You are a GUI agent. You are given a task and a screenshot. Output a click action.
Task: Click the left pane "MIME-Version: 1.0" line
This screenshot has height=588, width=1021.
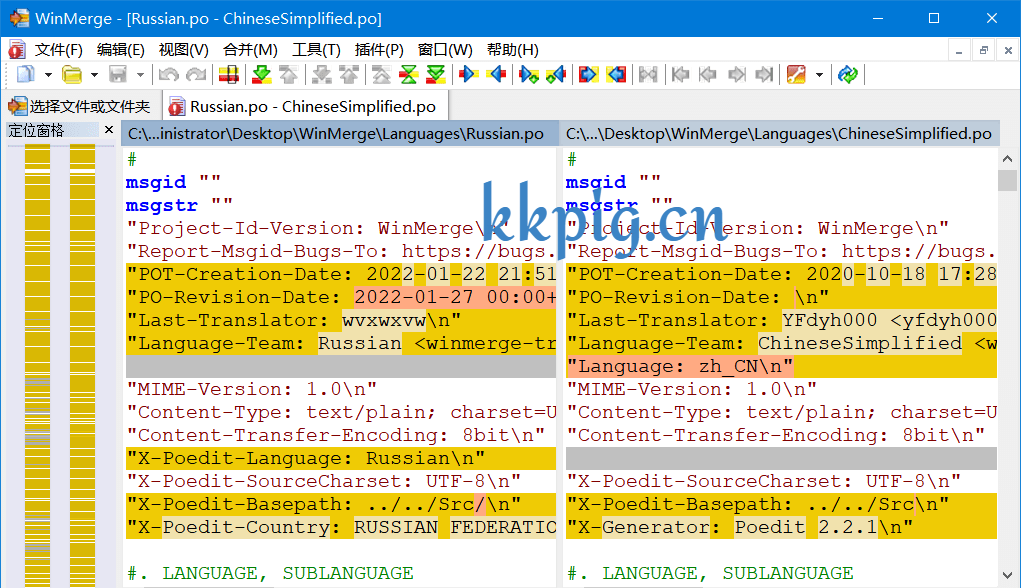pos(341,389)
